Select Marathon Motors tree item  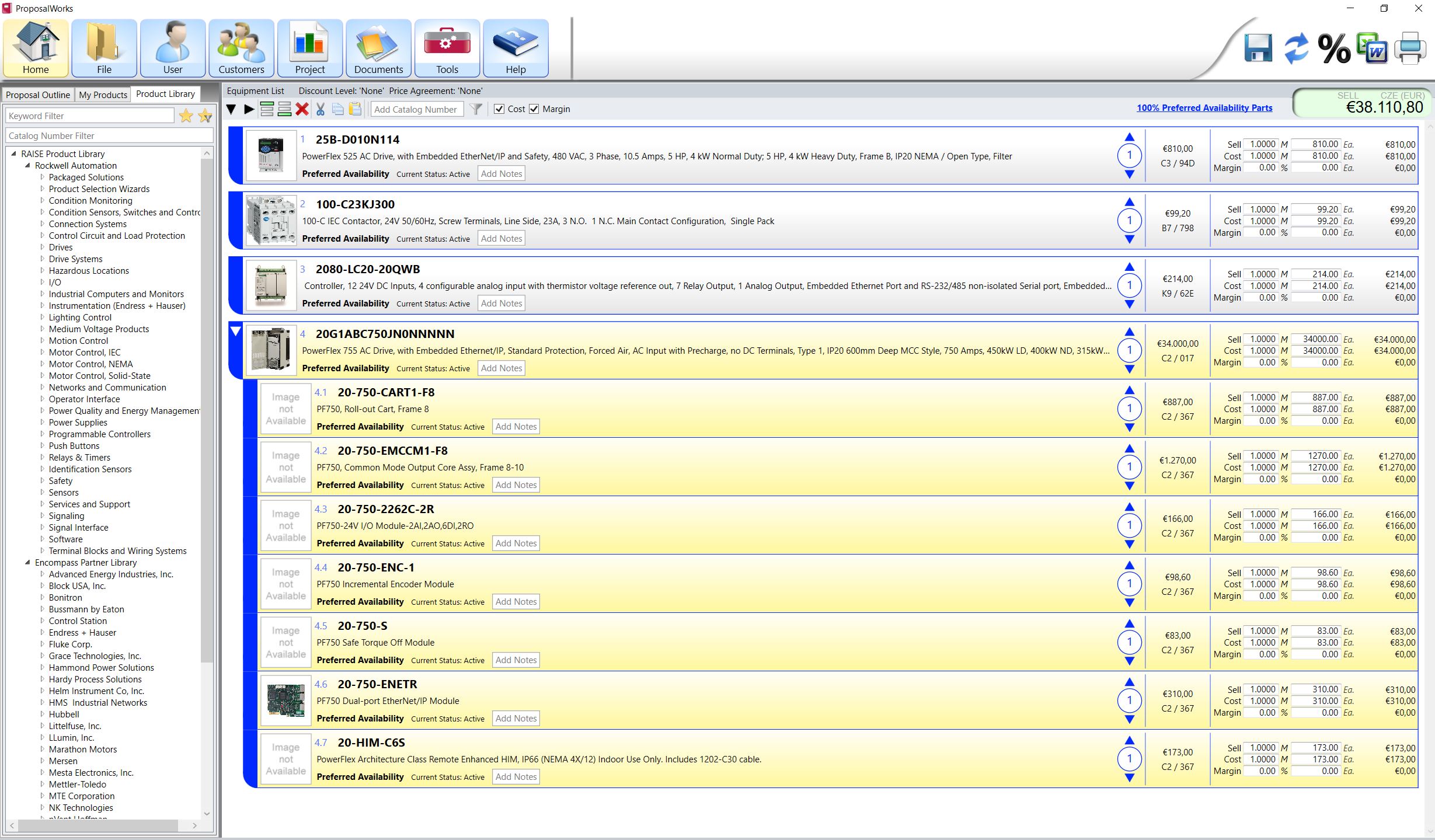click(83, 749)
